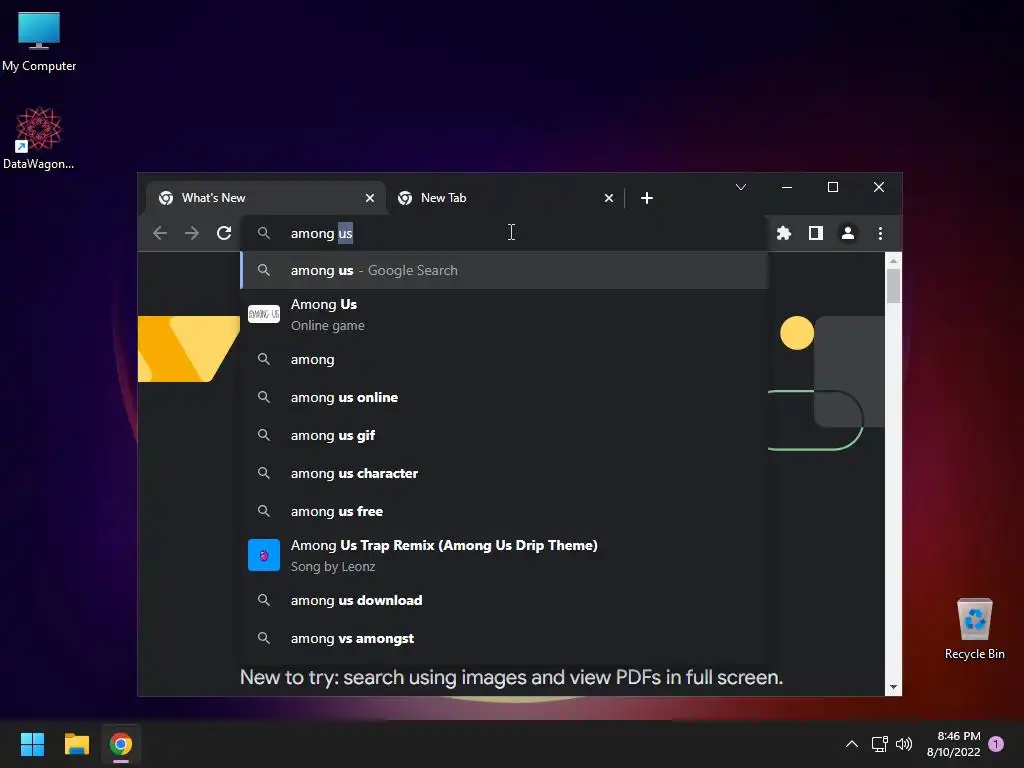The image size is (1024, 768).
Task: Choose the Among Us Online game suggestion
Action: [x=505, y=314]
